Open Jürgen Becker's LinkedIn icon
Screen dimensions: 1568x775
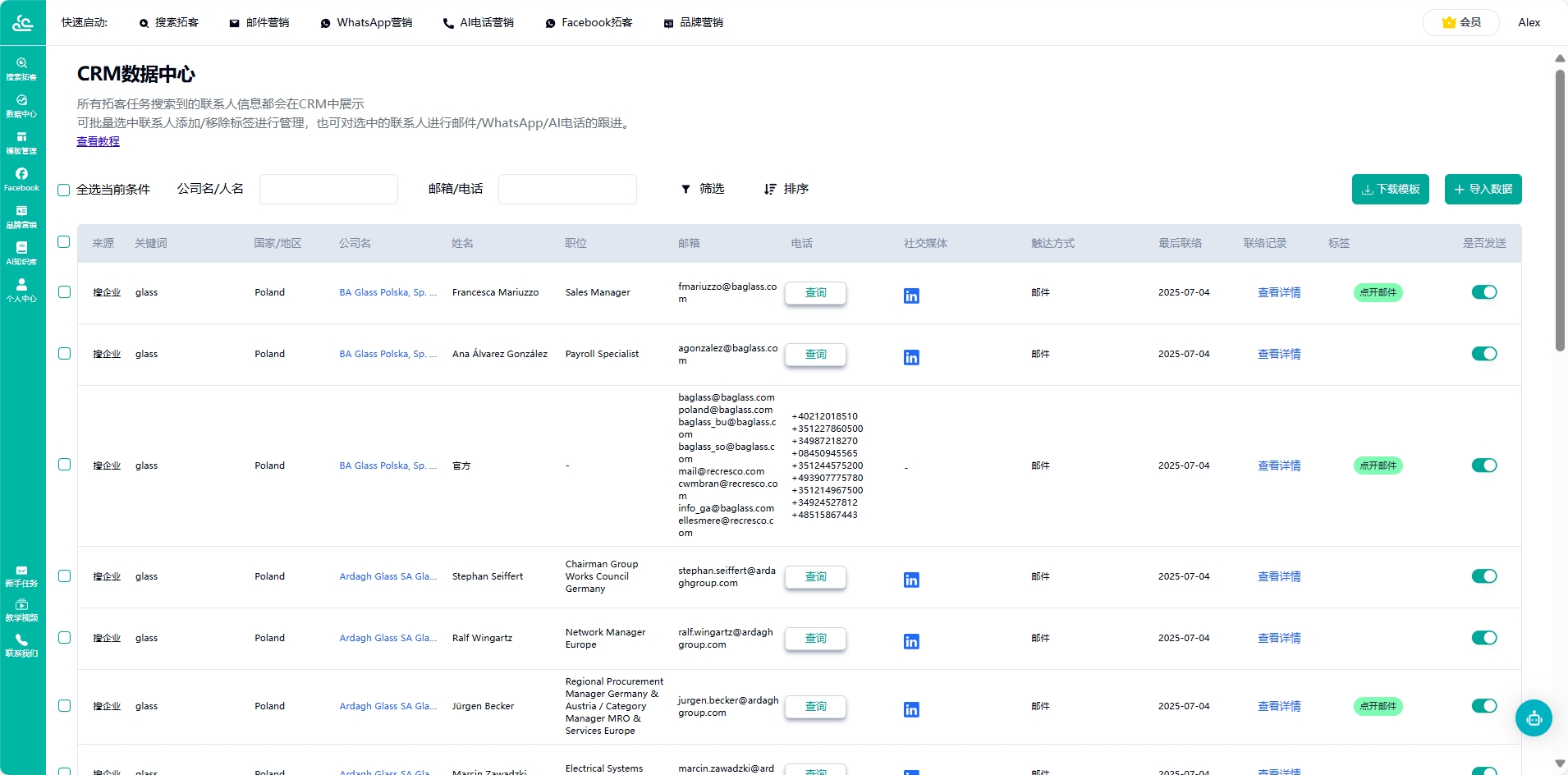pos(911,709)
